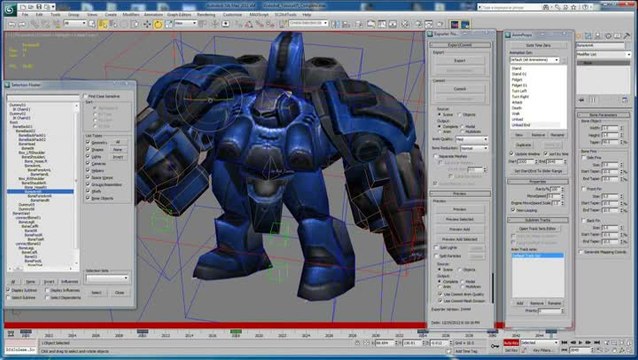Collapse the Subanim Tracks rollout header
638x360 pixels.
537,220
